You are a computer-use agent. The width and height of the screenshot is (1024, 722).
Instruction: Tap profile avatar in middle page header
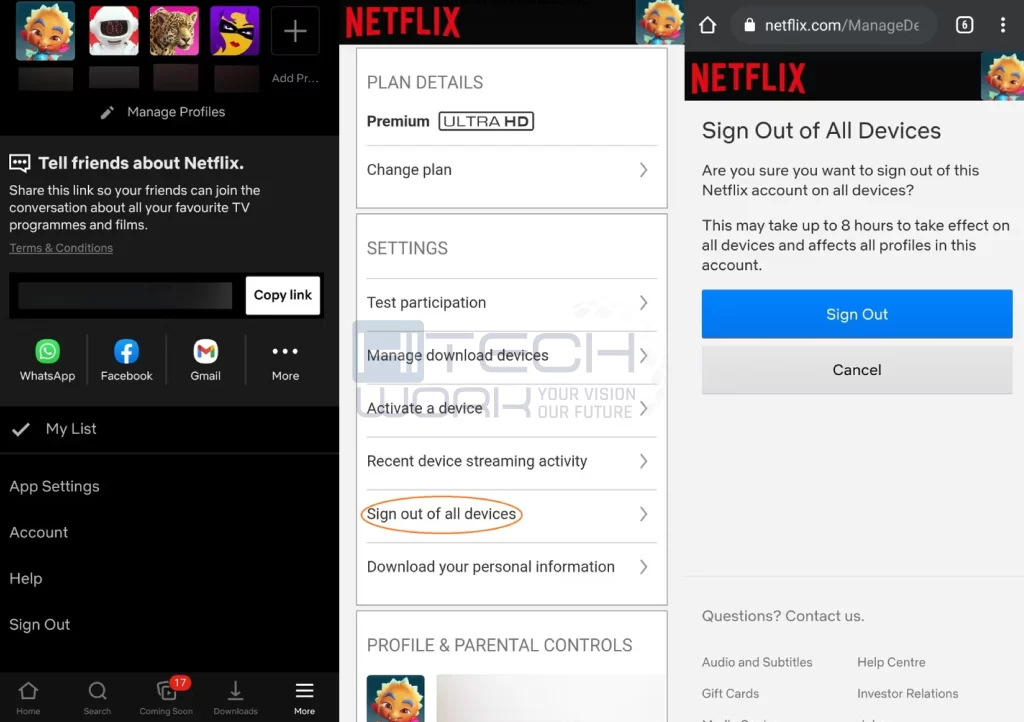(x=660, y=22)
